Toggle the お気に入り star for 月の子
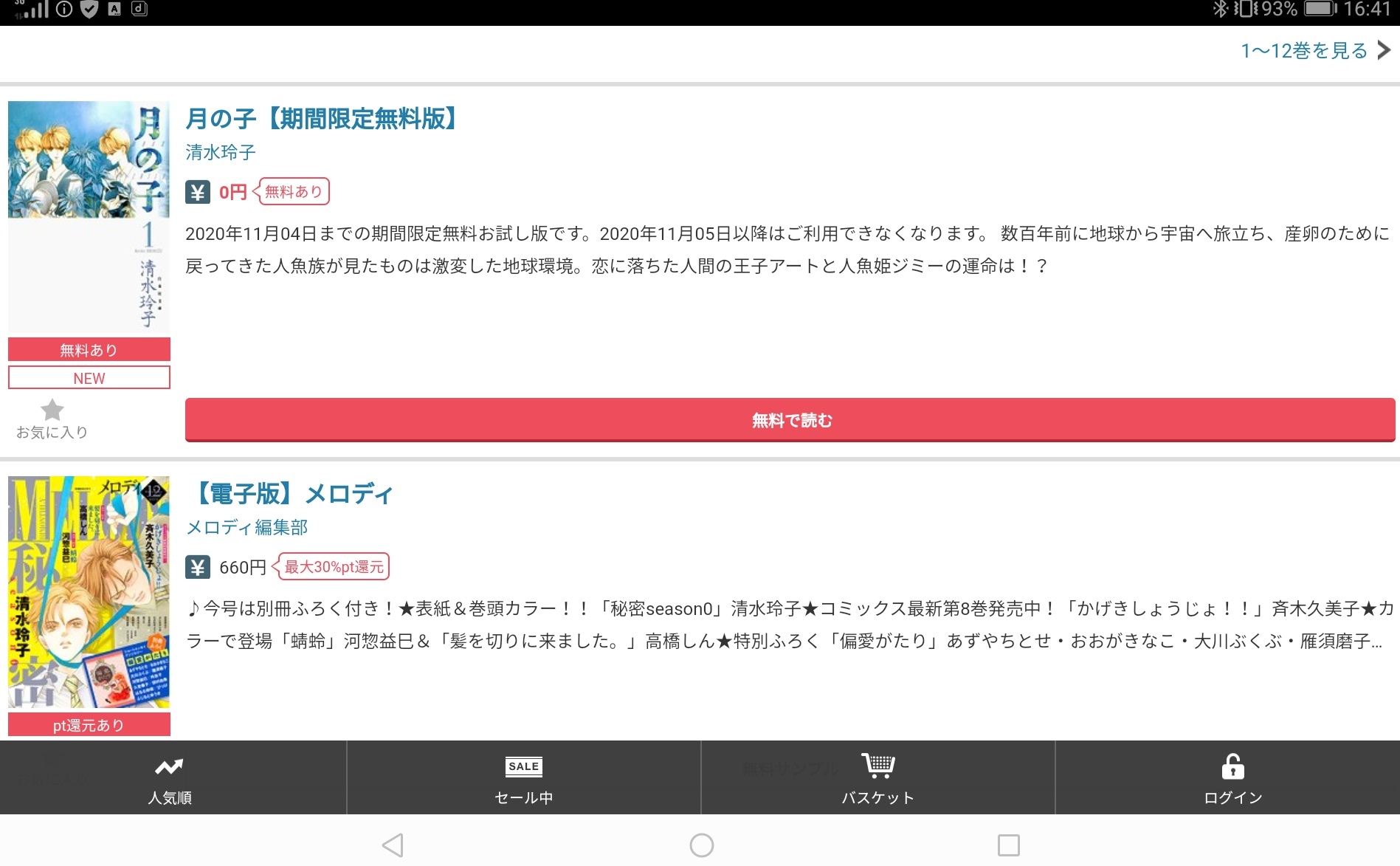 coord(52,410)
